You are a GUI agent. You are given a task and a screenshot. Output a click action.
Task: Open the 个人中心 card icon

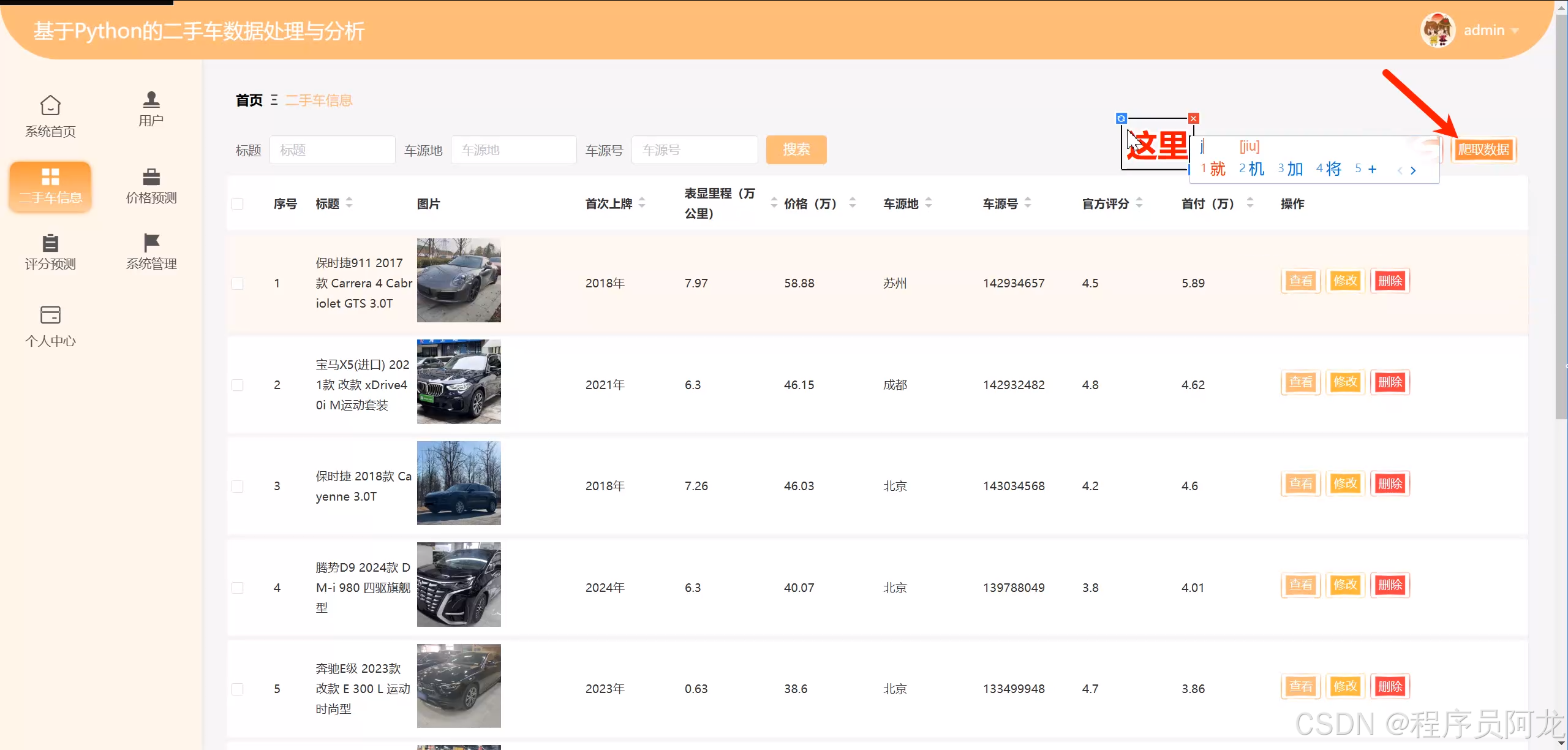click(x=50, y=315)
